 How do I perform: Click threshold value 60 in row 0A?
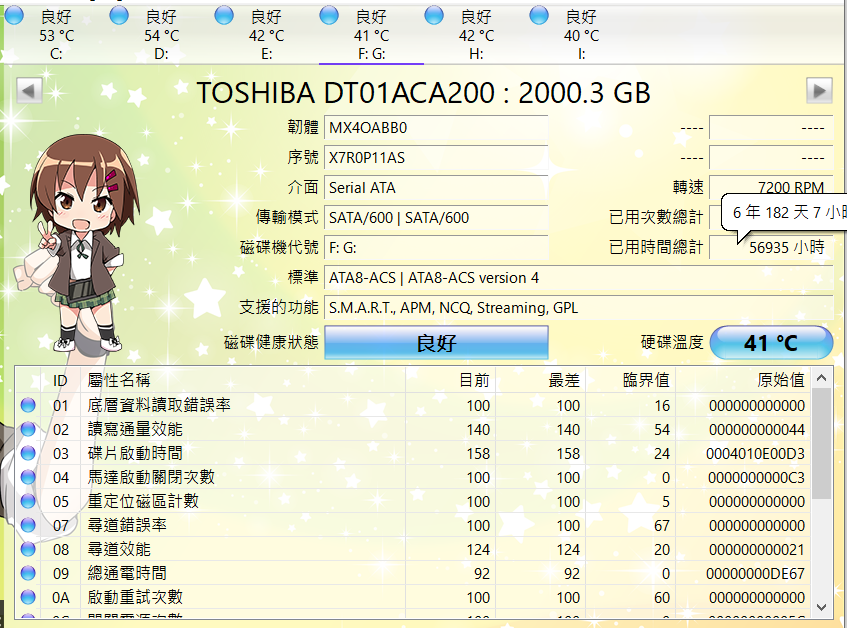pyautogui.click(x=662, y=598)
